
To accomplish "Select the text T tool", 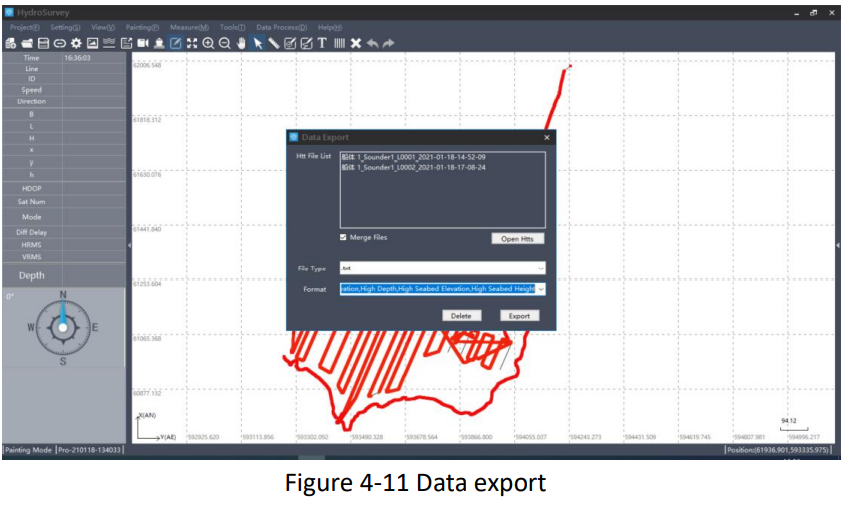I will pos(322,44).
